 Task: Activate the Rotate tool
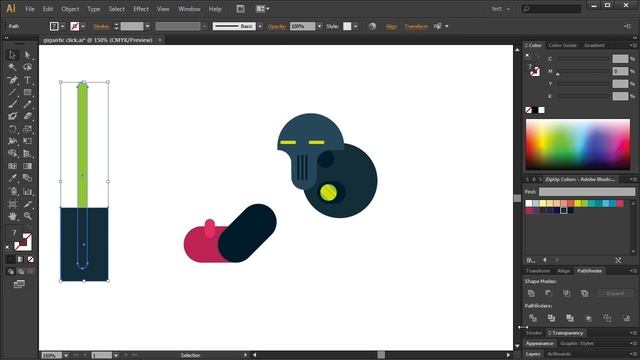tap(12, 129)
